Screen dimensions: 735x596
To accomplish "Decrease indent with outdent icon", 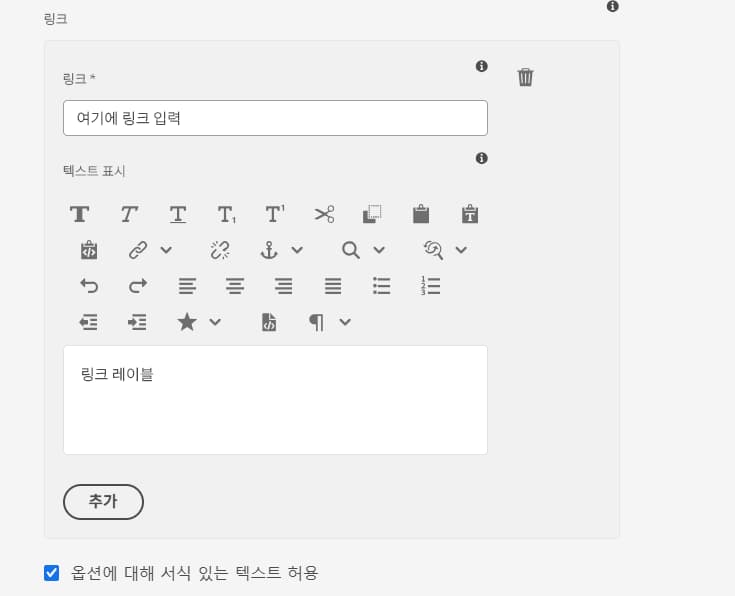I will [89, 322].
